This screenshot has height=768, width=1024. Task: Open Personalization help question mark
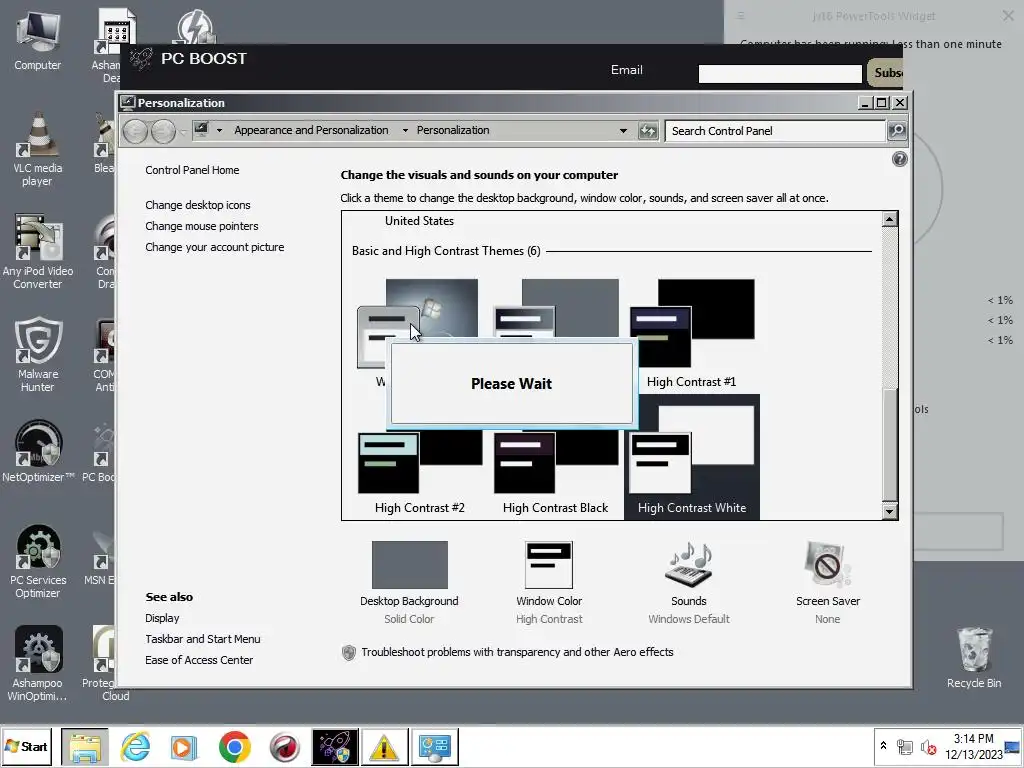pos(899,159)
